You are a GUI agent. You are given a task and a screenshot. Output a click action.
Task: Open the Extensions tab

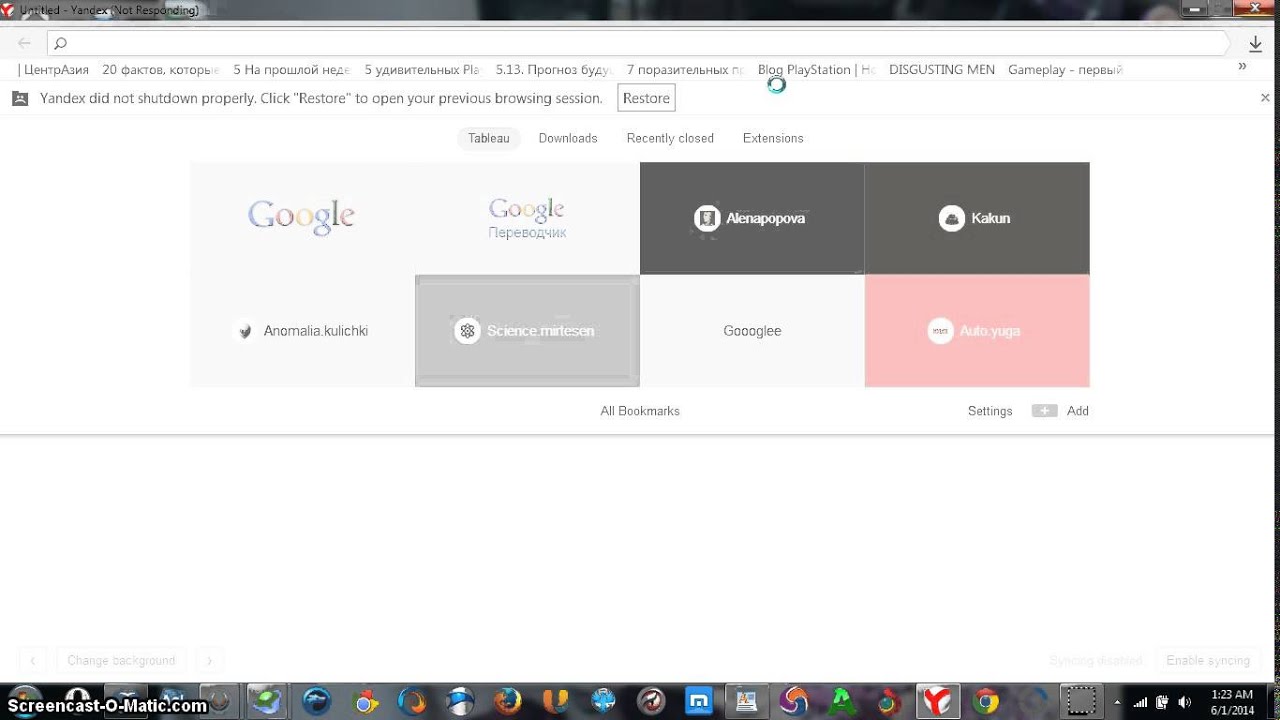coord(773,138)
